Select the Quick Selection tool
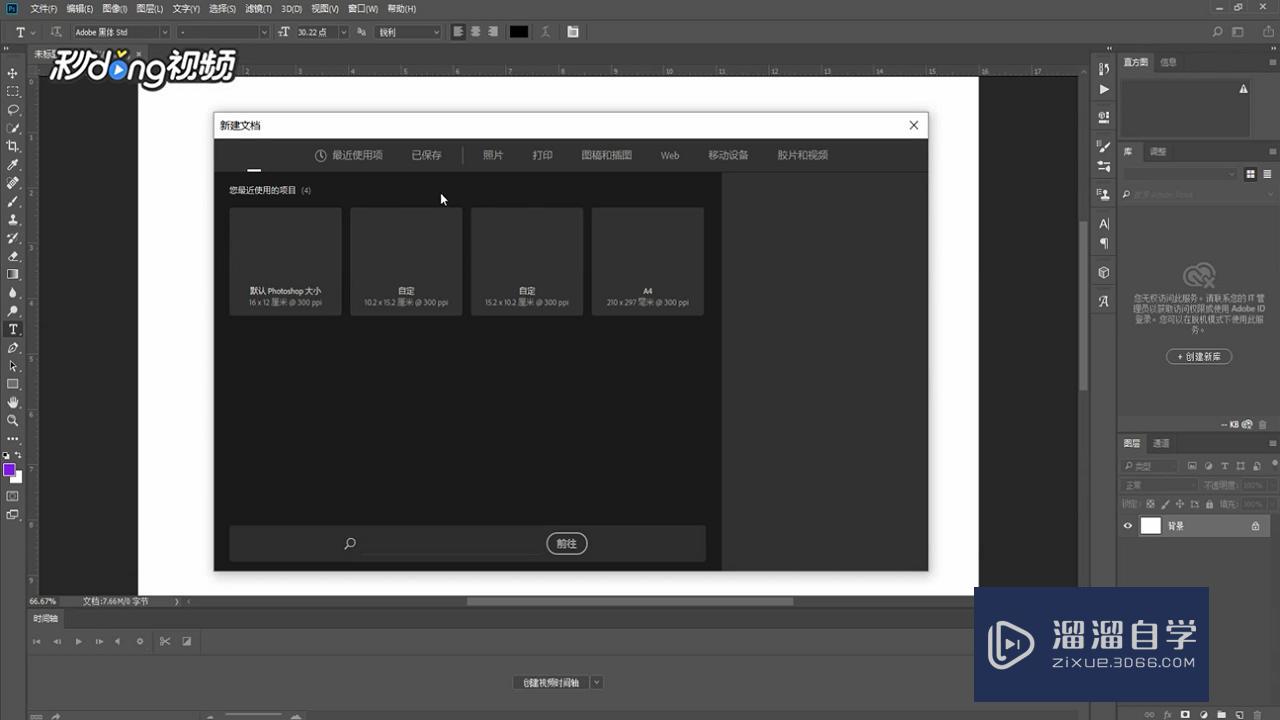The height and width of the screenshot is (720, 1280). point(13,128)
